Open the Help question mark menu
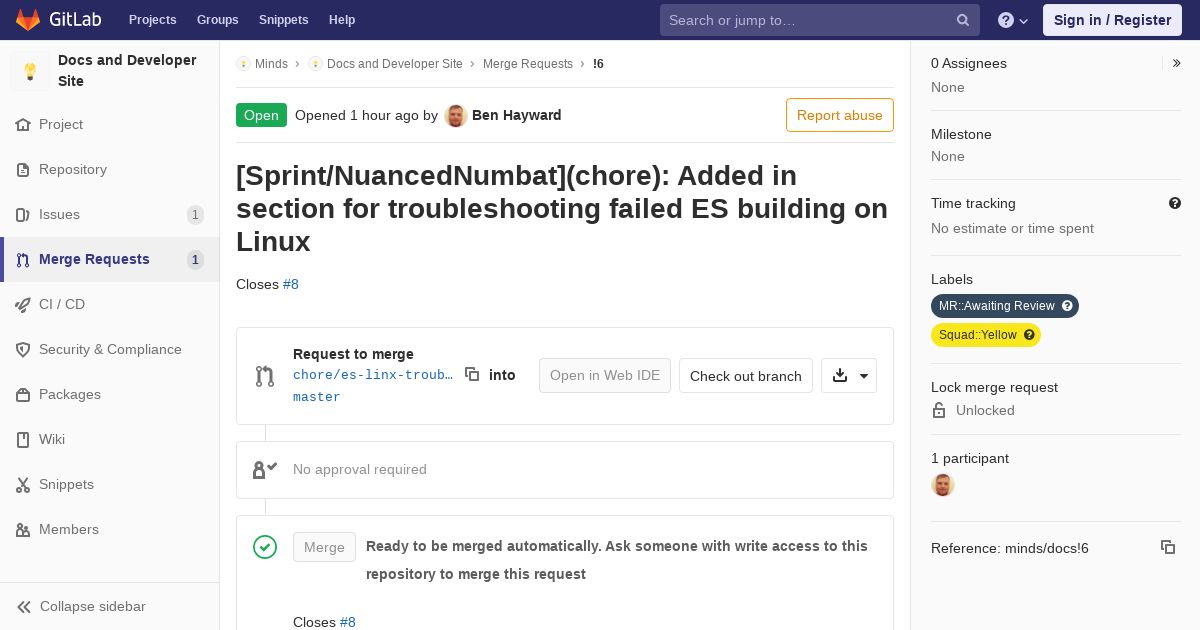Screen dimensions: 1200x630 (x=1013, y=20)
